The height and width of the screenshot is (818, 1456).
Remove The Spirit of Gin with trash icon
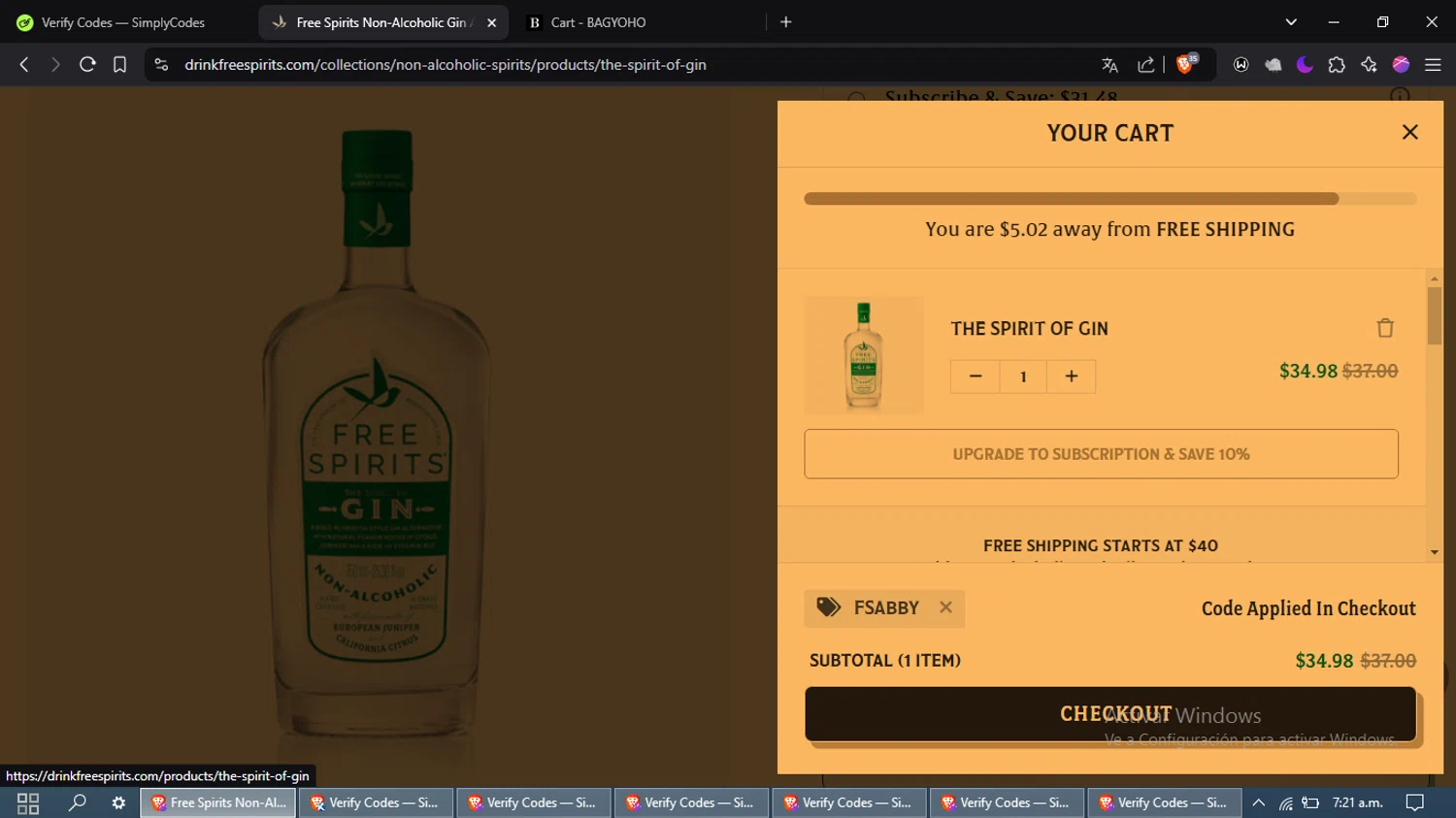pos(1385,328)
